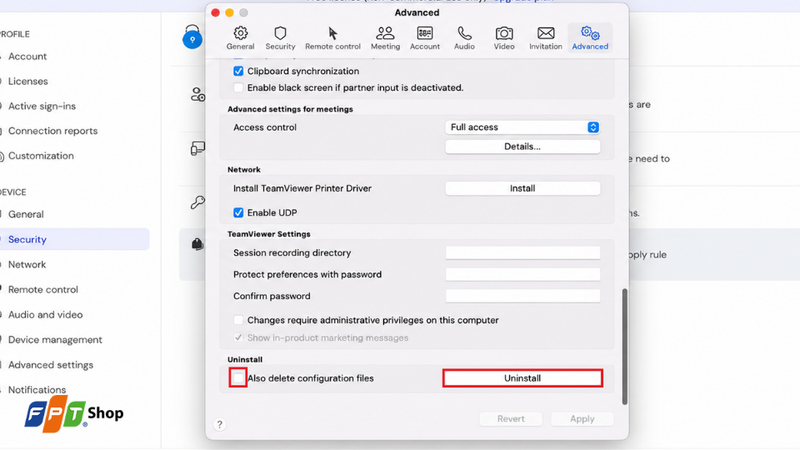
Task: Toggle Show in-product marketing messages checkbox
Action: pyautogui.click(x=238, y=338)
